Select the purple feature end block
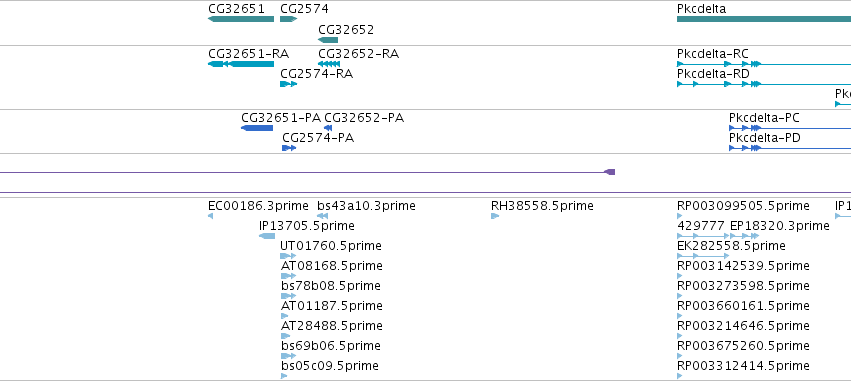Image resolution: width=851 pixels, height=381 pixels. click(609, 172)
